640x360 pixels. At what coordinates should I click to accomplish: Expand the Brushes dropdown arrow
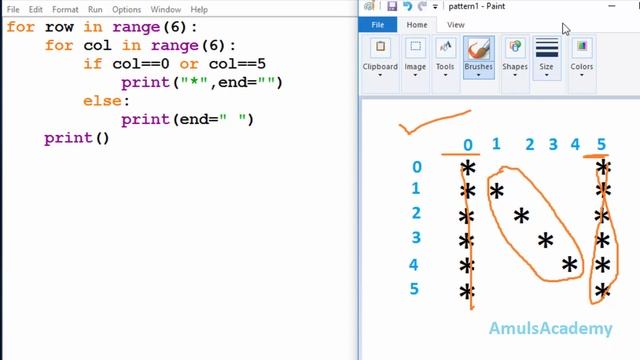(x=478, y=75)
